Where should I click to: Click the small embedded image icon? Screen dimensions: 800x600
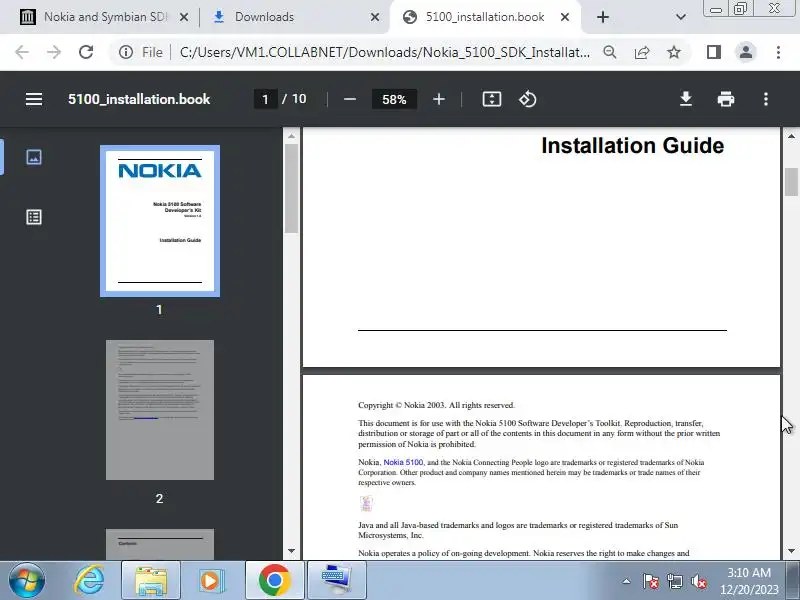click(x=366, y=504)
